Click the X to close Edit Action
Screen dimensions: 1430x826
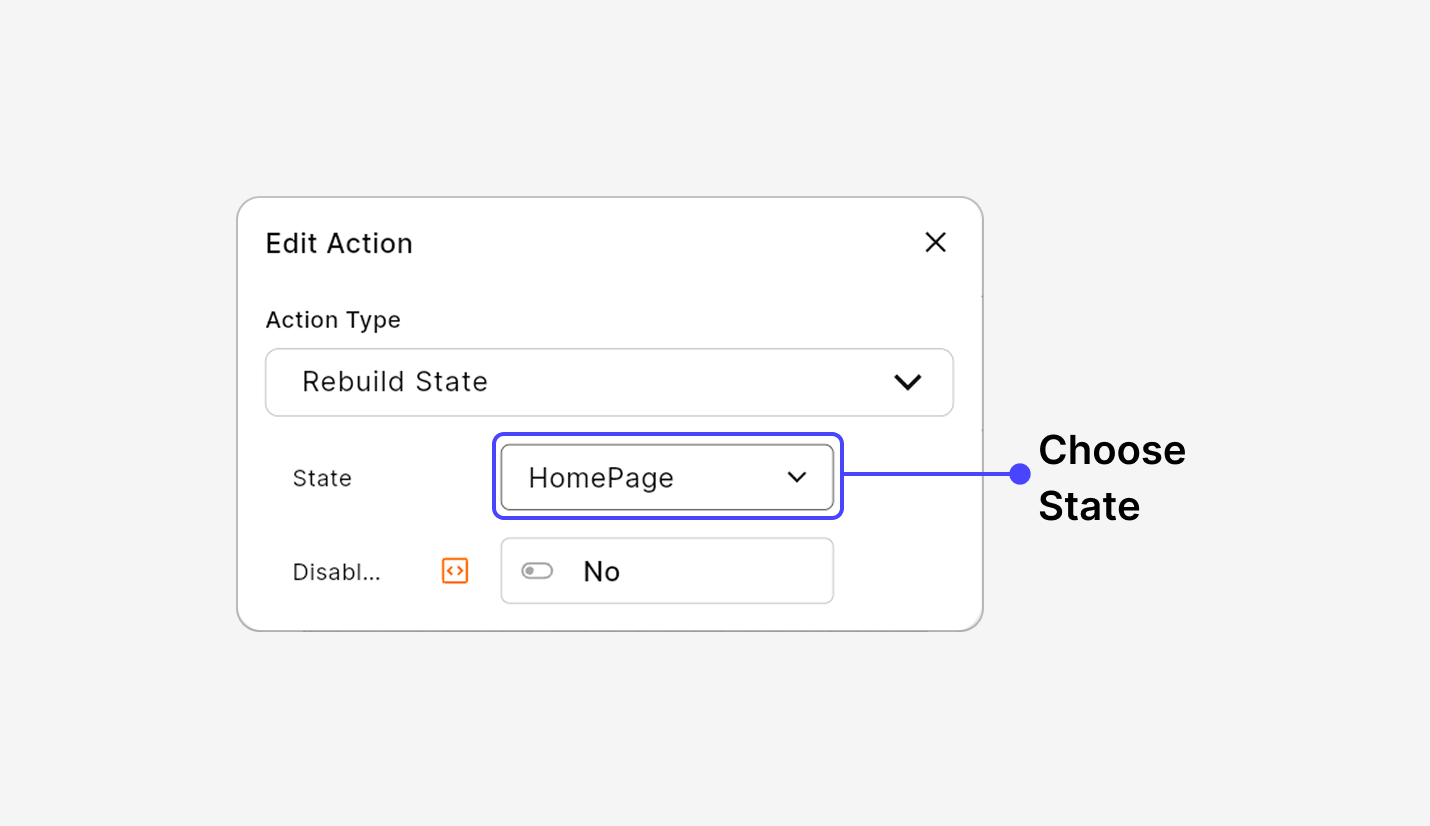pyautogui.click(x=935, y=242)
